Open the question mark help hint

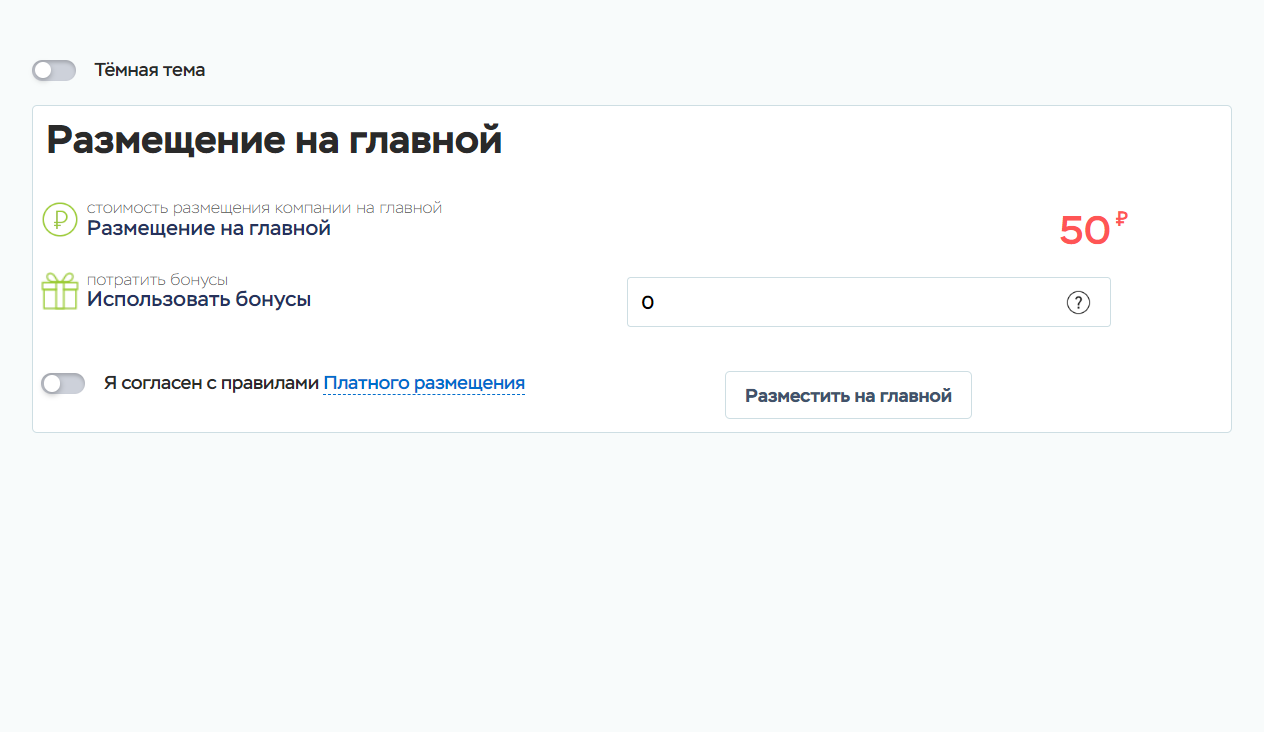pos(1078,302)
